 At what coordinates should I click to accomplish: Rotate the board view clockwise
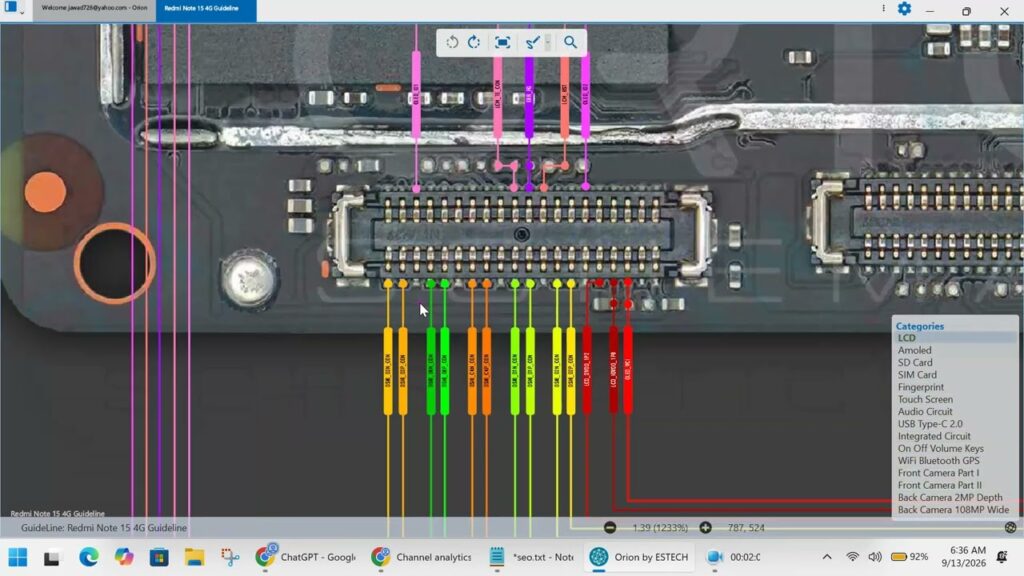(x=474, y=42)
